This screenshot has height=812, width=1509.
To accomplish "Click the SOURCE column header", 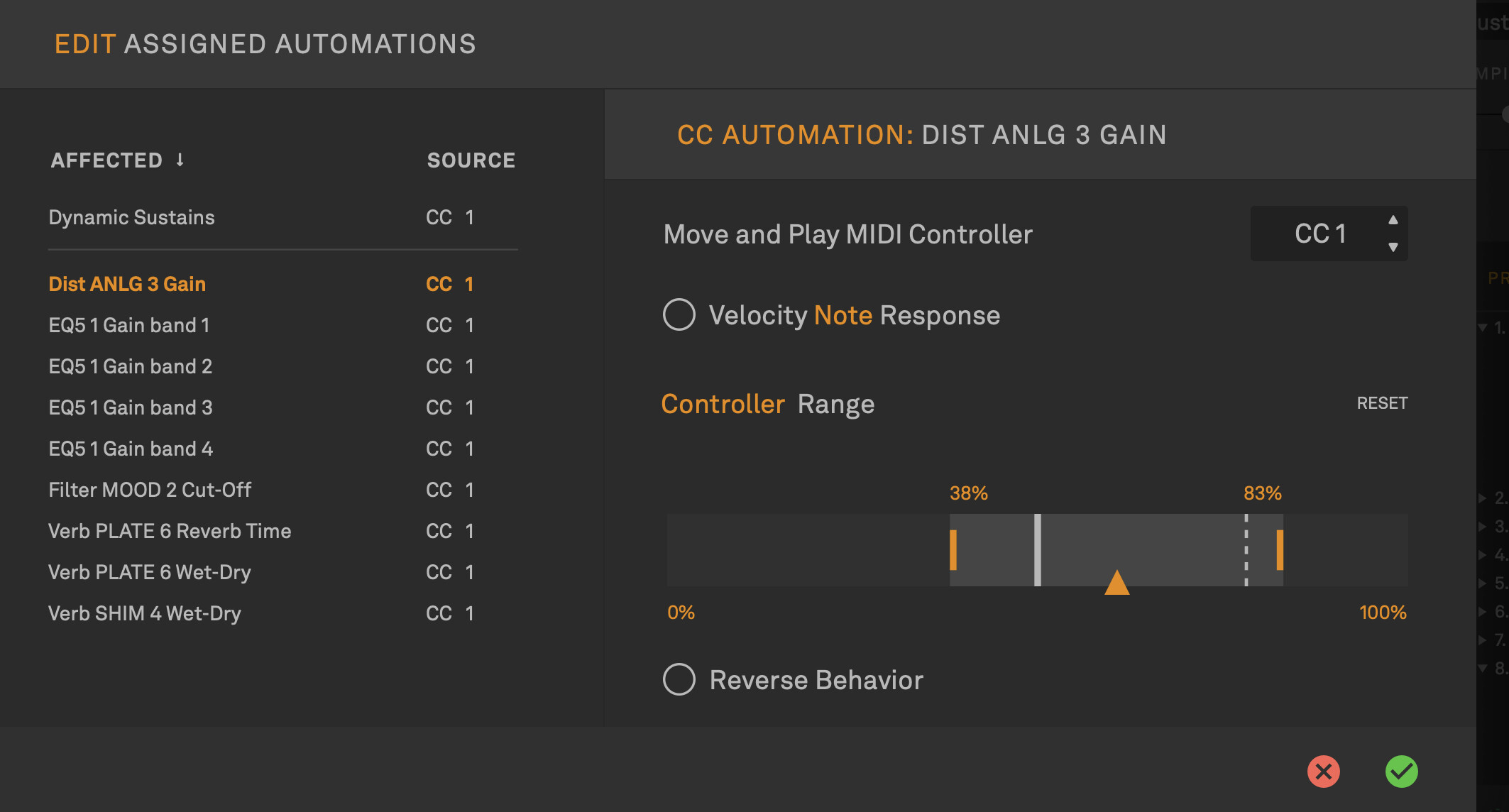I will (x=471, y=160).
